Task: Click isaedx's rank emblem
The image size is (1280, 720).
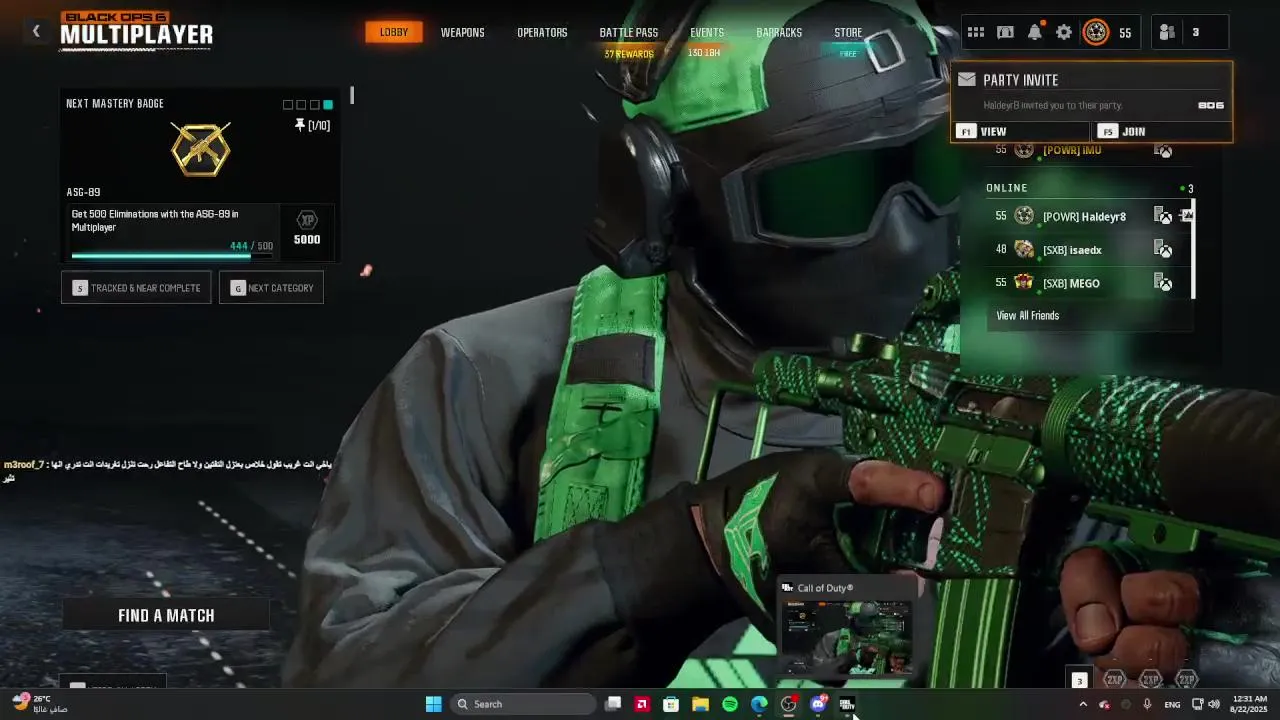Action: coord(1024,250)
